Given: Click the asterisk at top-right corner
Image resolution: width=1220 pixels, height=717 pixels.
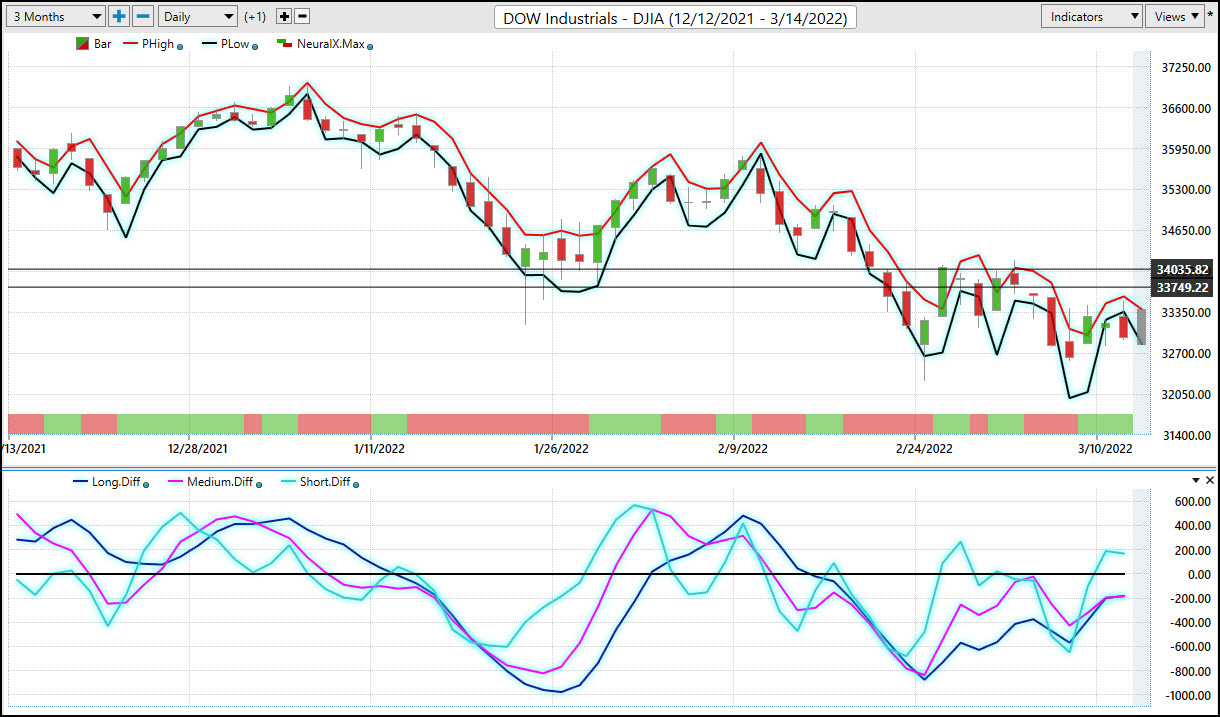Looking at the screenshot, I should (1210, 16).
